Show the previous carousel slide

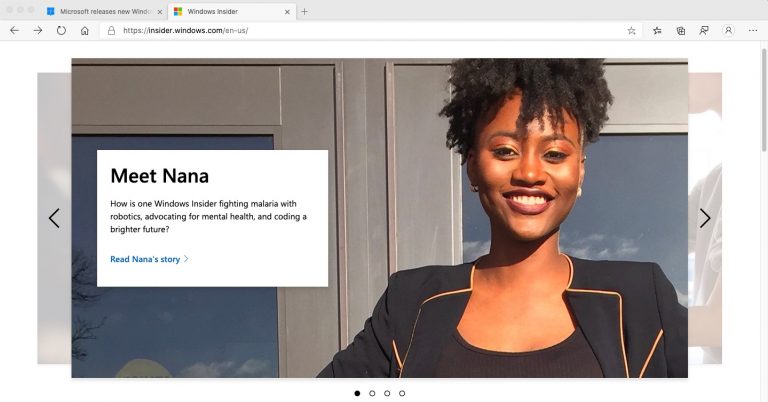54,218
